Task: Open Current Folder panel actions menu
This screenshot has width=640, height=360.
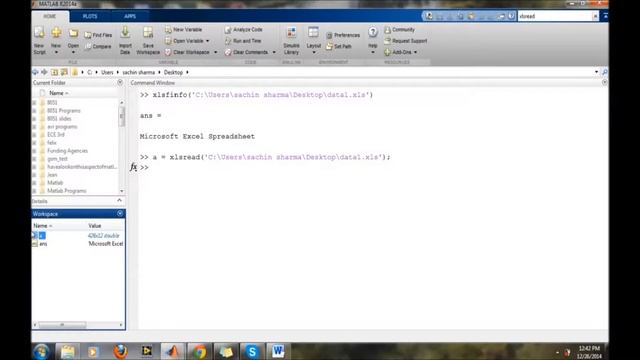Action: tap(120, 82)
